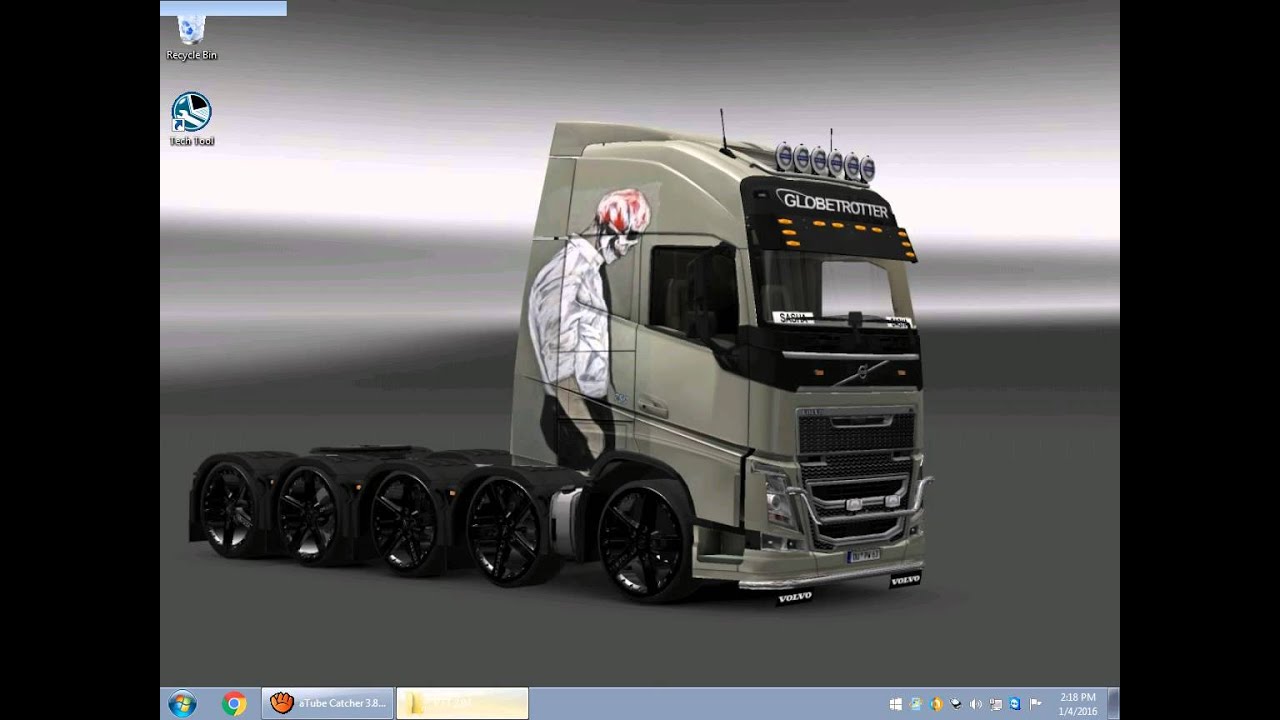Click the Show Desktop button
Image resolution: width=1280 pixels, height=720 pixels.
click(1113, 704)
